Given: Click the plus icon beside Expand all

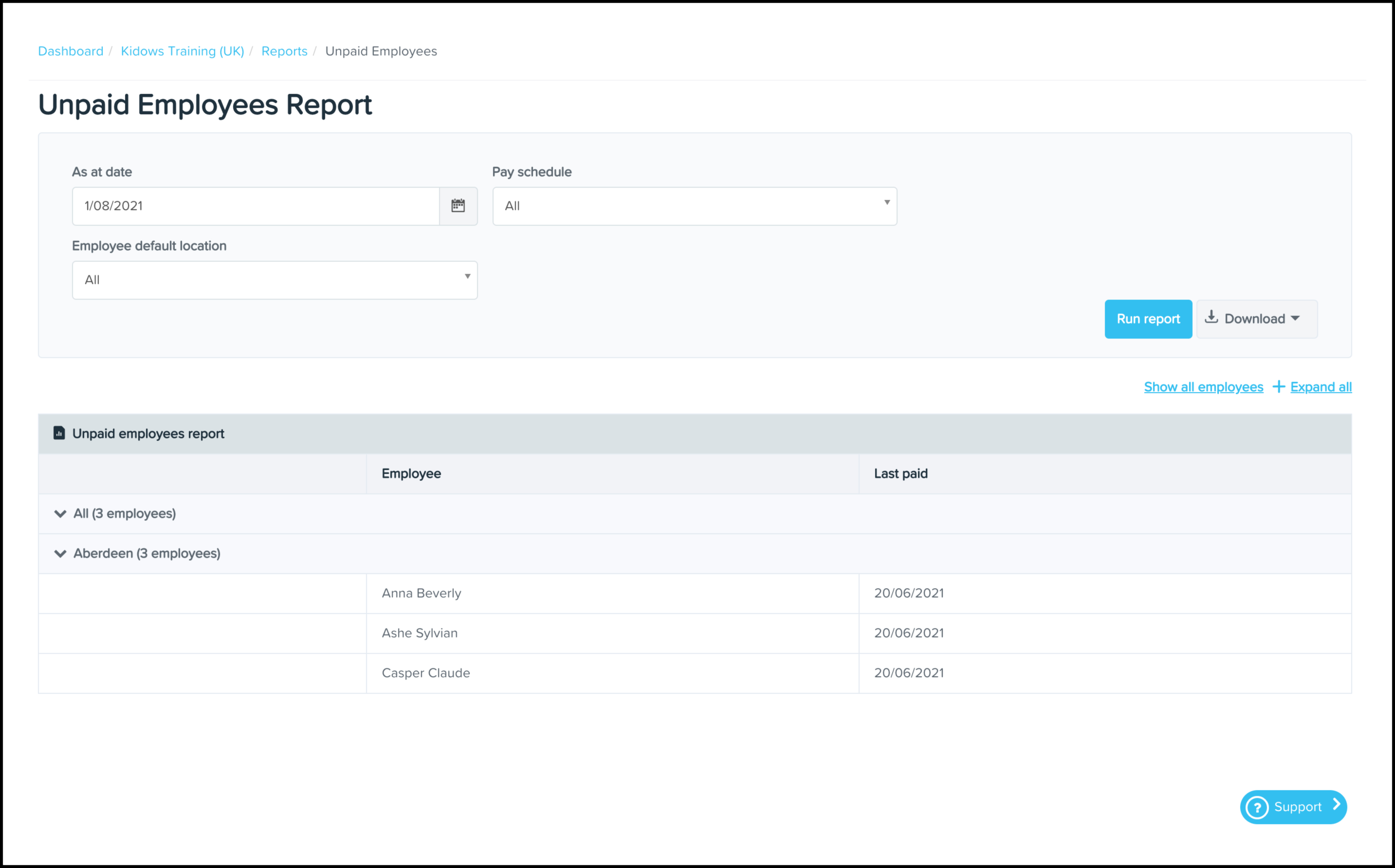Looking at the screenshot, I should coord(1278,387).
